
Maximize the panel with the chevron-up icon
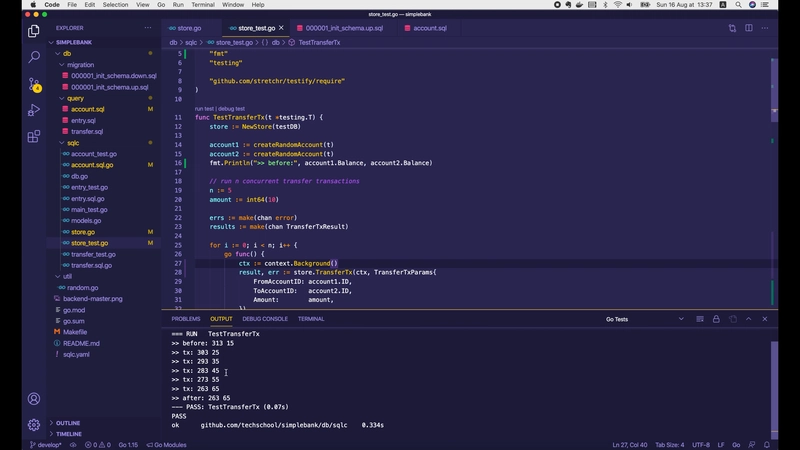click(x=750, y=319)
